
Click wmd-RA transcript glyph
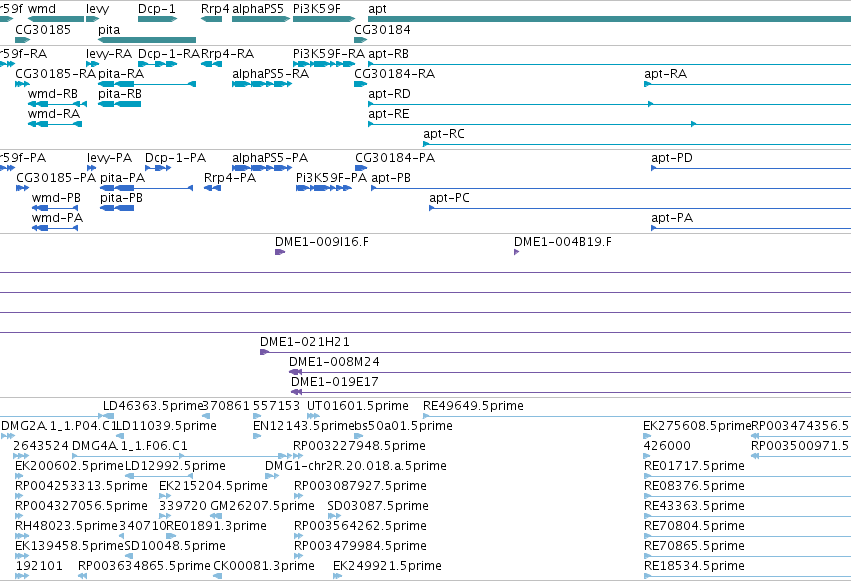point(55,124)
